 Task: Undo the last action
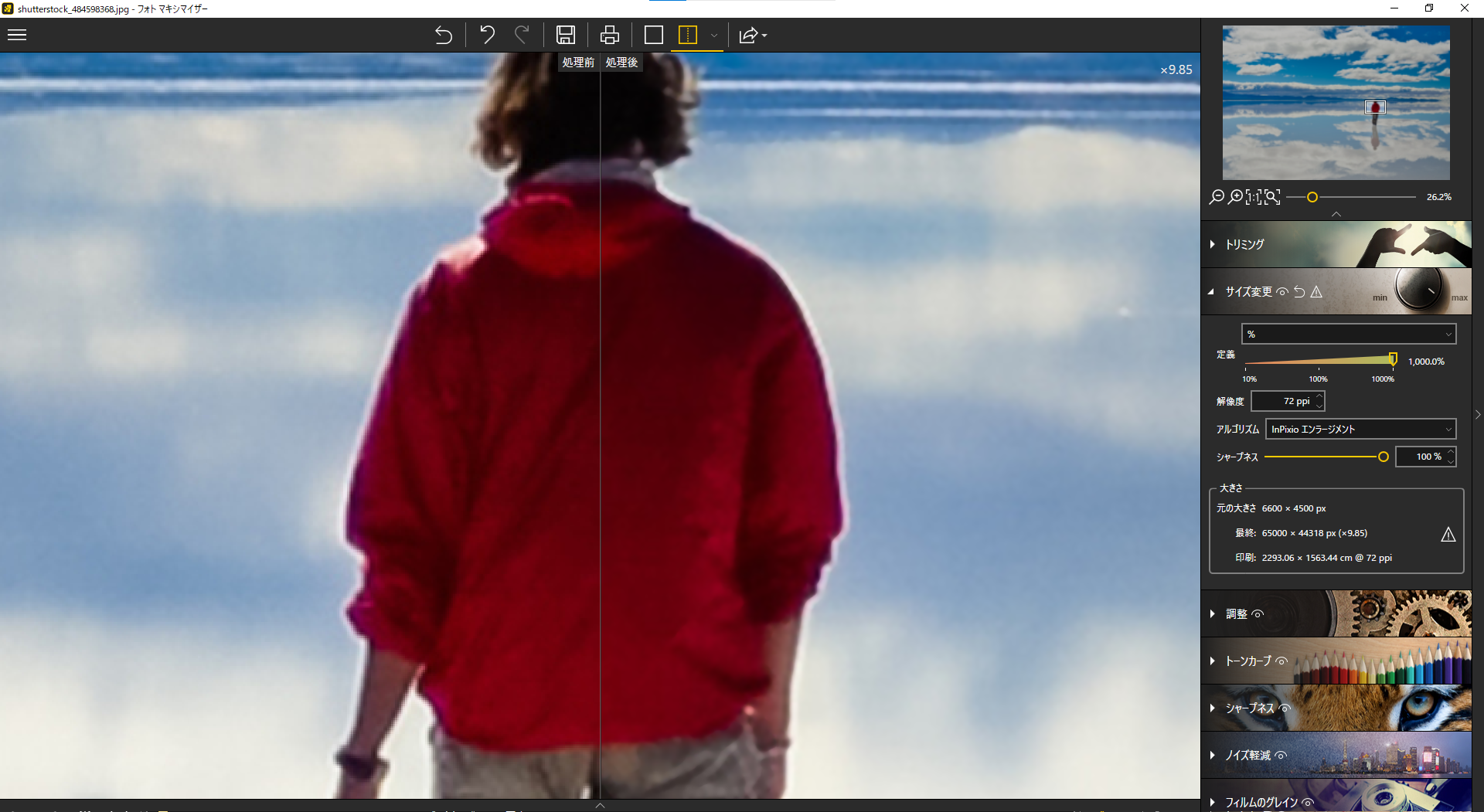(487, 35)
